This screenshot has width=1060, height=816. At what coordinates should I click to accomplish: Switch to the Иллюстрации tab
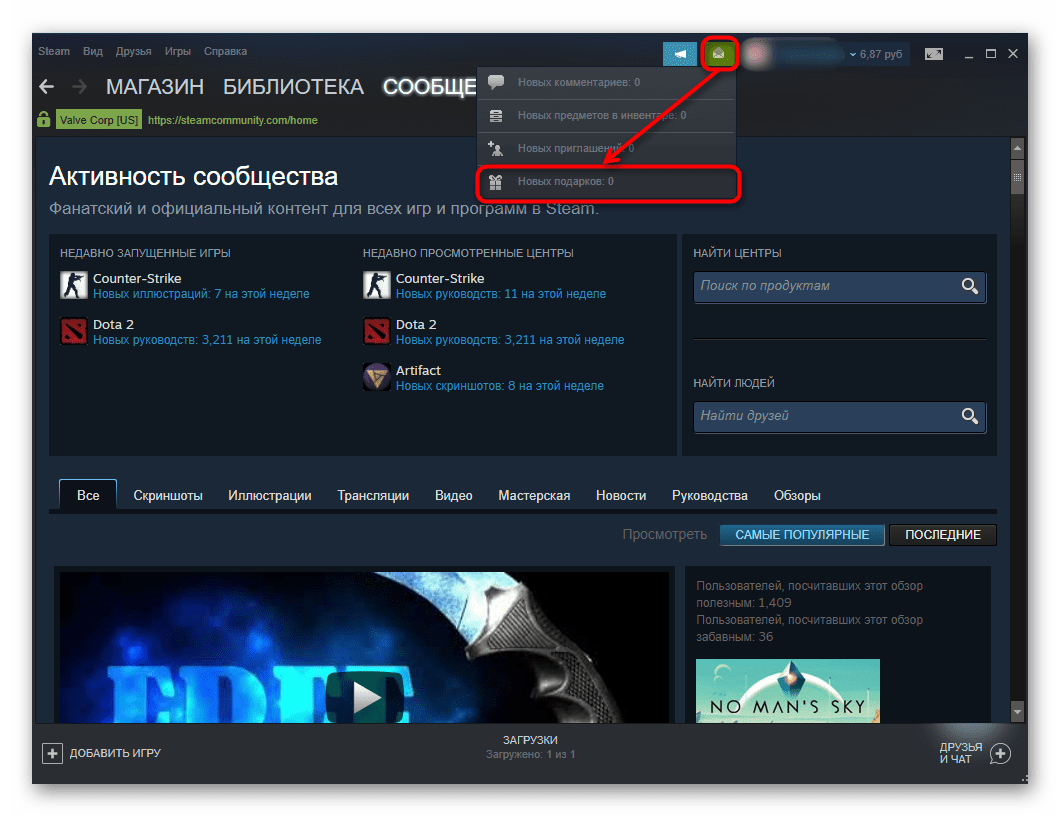[270, 496]
